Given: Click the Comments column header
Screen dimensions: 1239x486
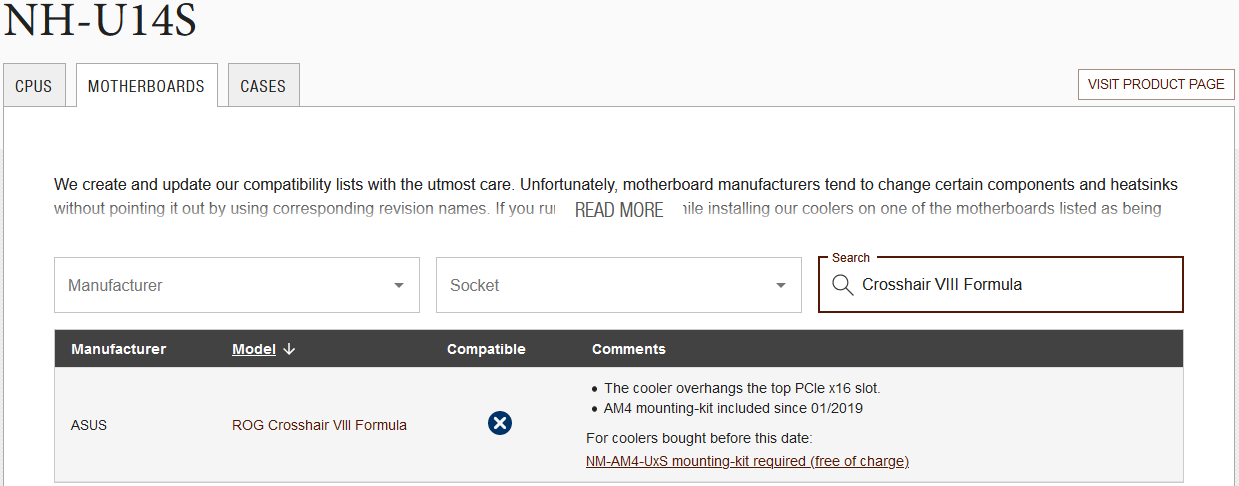Looking at the screenshot, I should coord(628,349).
